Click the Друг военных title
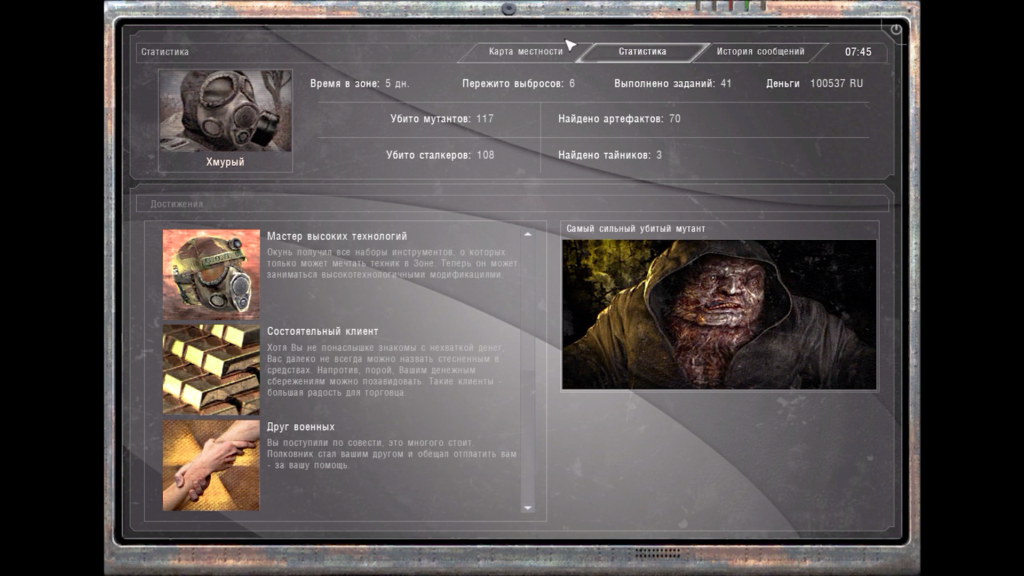This screenshot has height=576, width=1024. 300,426
